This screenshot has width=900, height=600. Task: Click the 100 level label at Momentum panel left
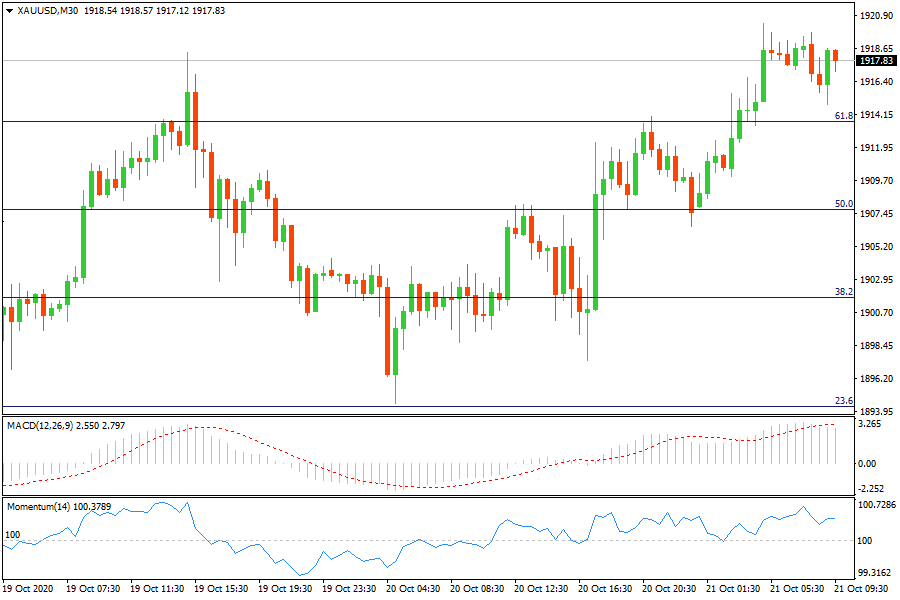point(13,535)
